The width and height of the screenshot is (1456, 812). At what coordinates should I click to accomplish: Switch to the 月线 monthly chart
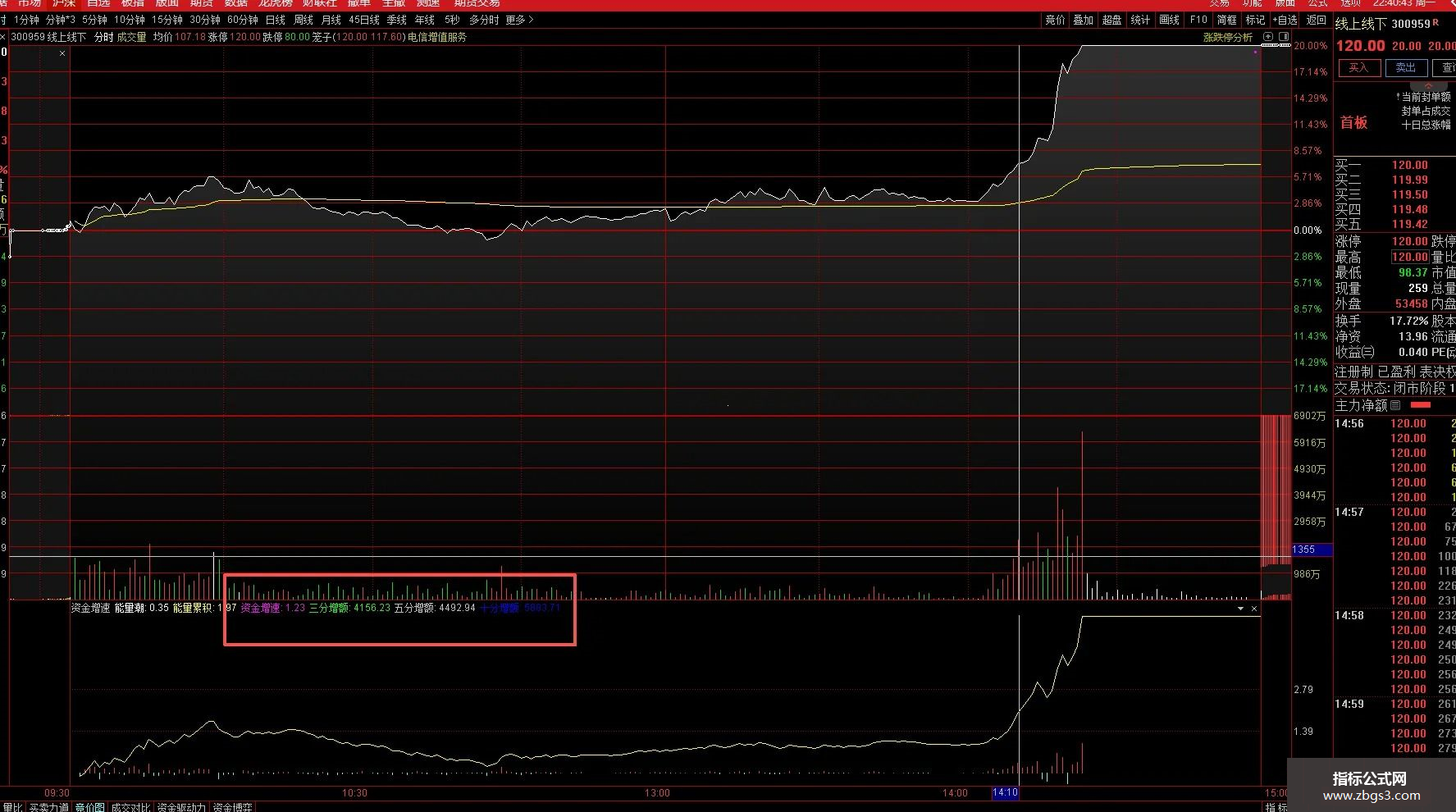pos(331,20)
